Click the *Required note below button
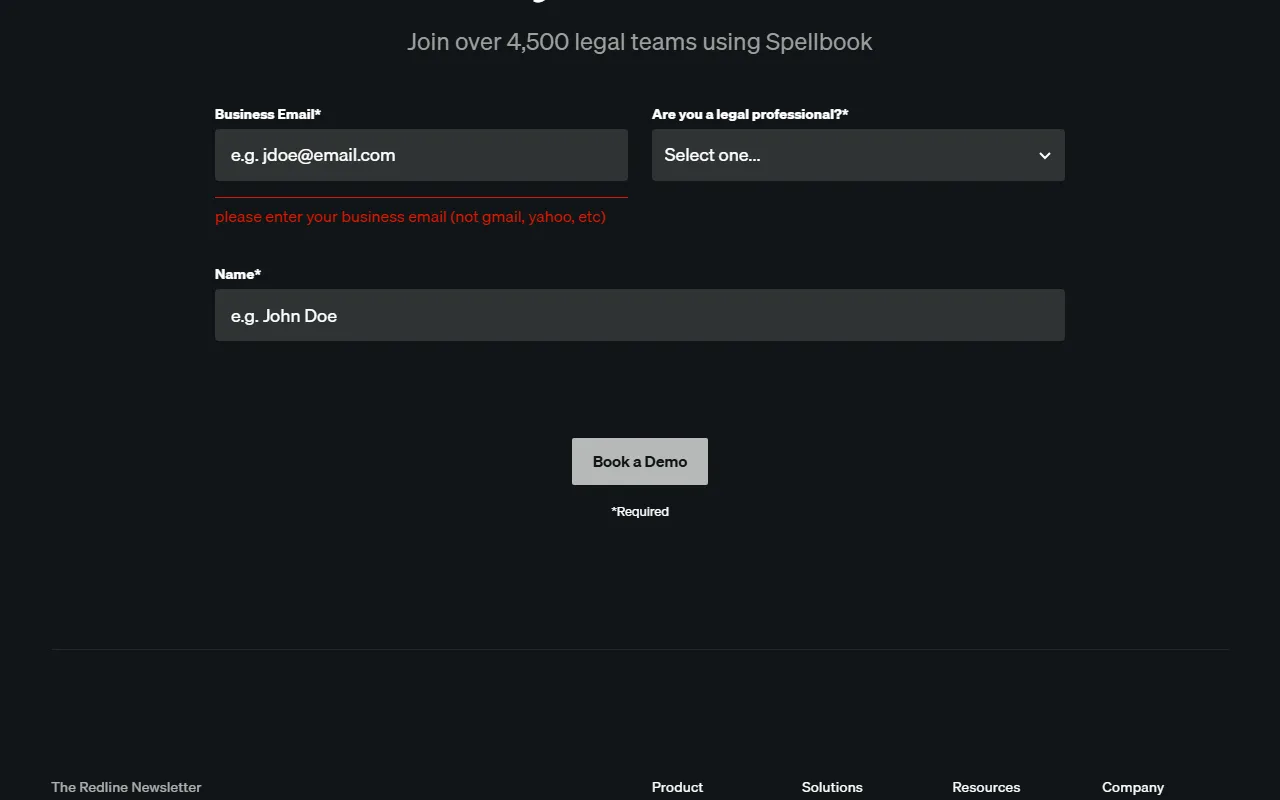1280x800 pixels. point(640,511)
